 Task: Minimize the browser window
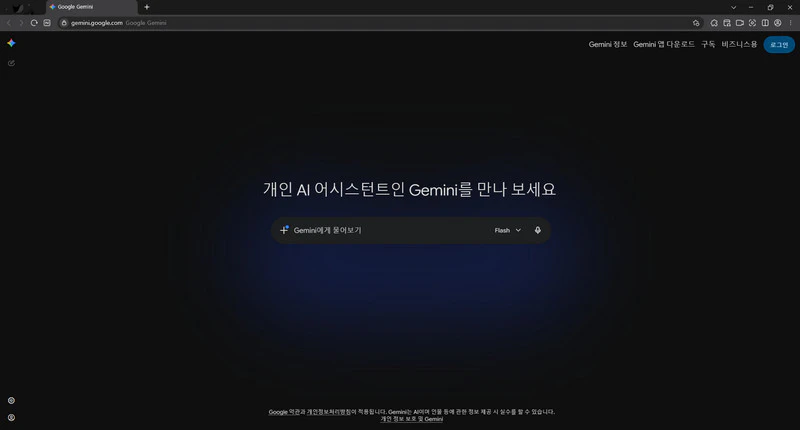coord(751,7)
